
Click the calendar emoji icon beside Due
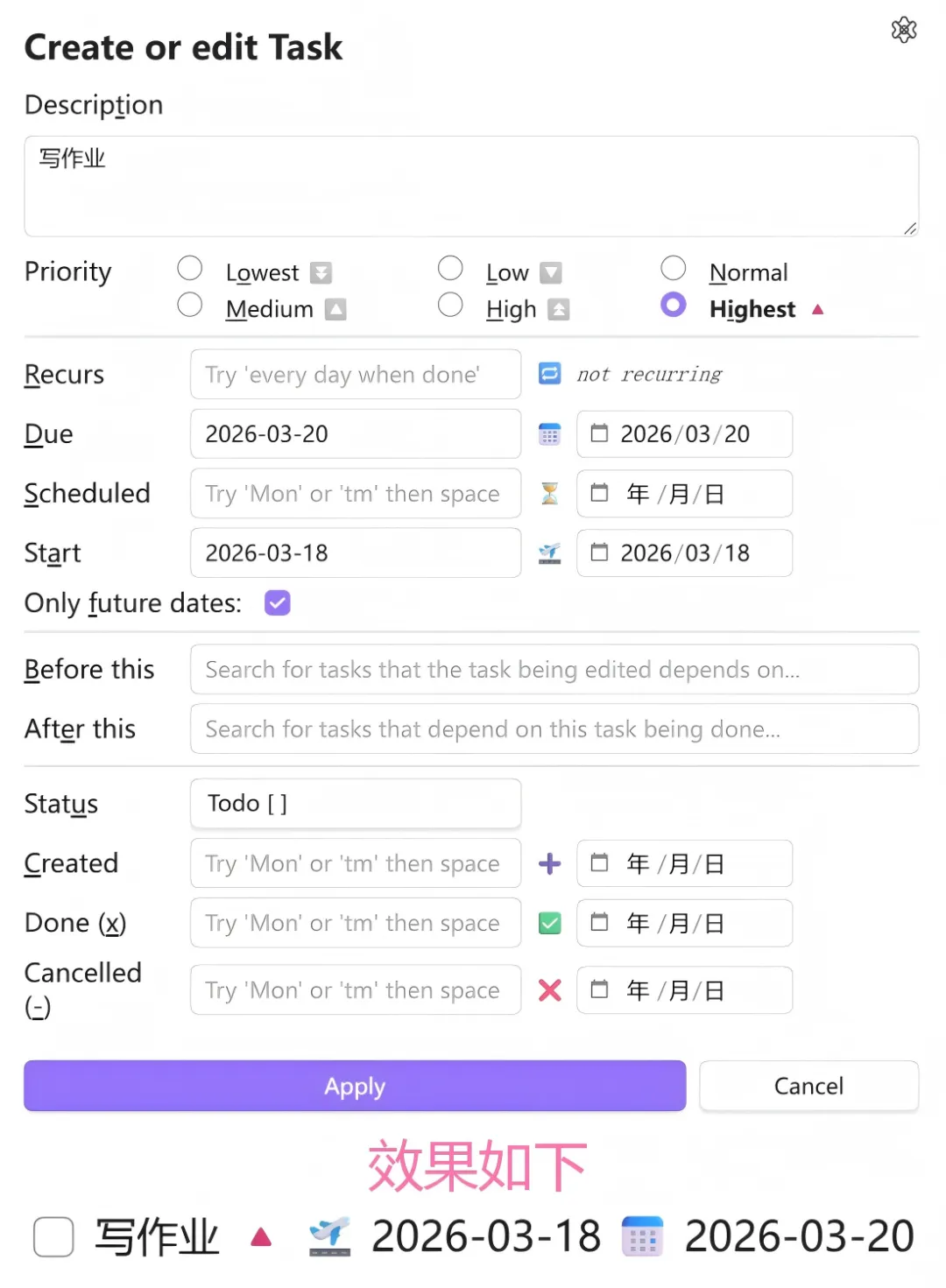(x=549, y=434)
